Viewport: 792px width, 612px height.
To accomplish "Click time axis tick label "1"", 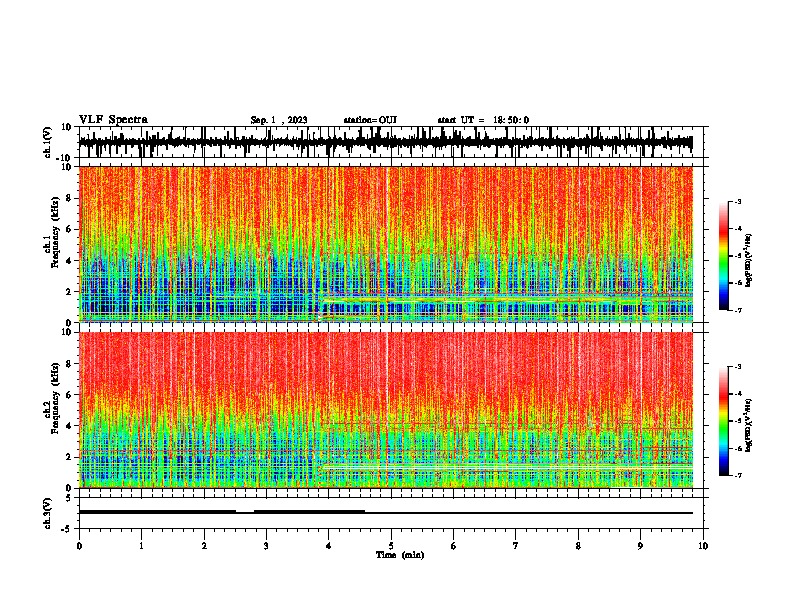I will [x=141, y=546].
